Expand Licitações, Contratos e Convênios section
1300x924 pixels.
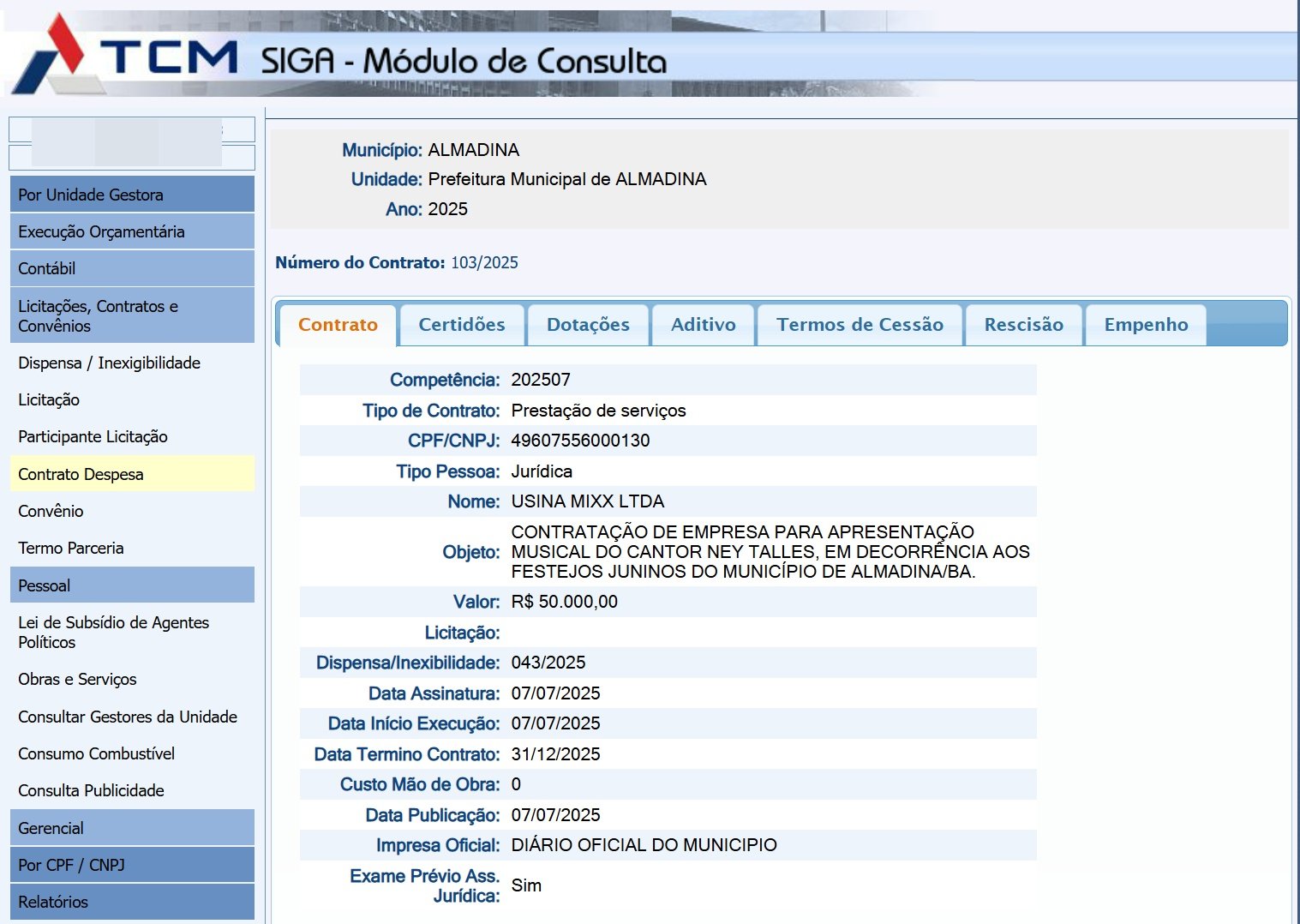pyautogui.click(x=132, y=315)
